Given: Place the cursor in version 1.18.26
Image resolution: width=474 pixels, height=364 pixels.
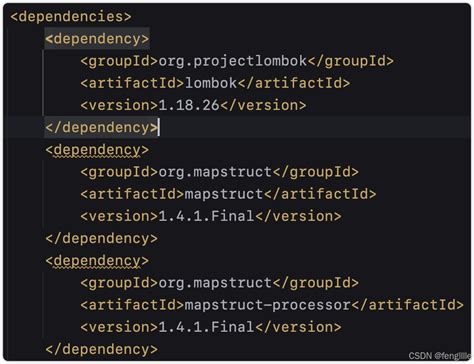Looking at the screenshot, I should click(x=189, y=105).
